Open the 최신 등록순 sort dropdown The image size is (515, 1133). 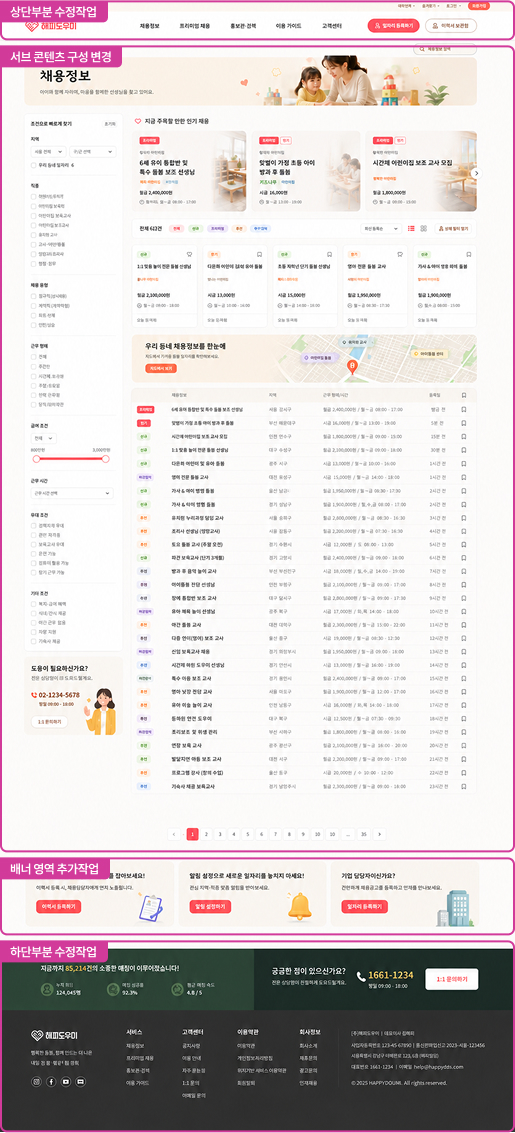pos(381,228)
